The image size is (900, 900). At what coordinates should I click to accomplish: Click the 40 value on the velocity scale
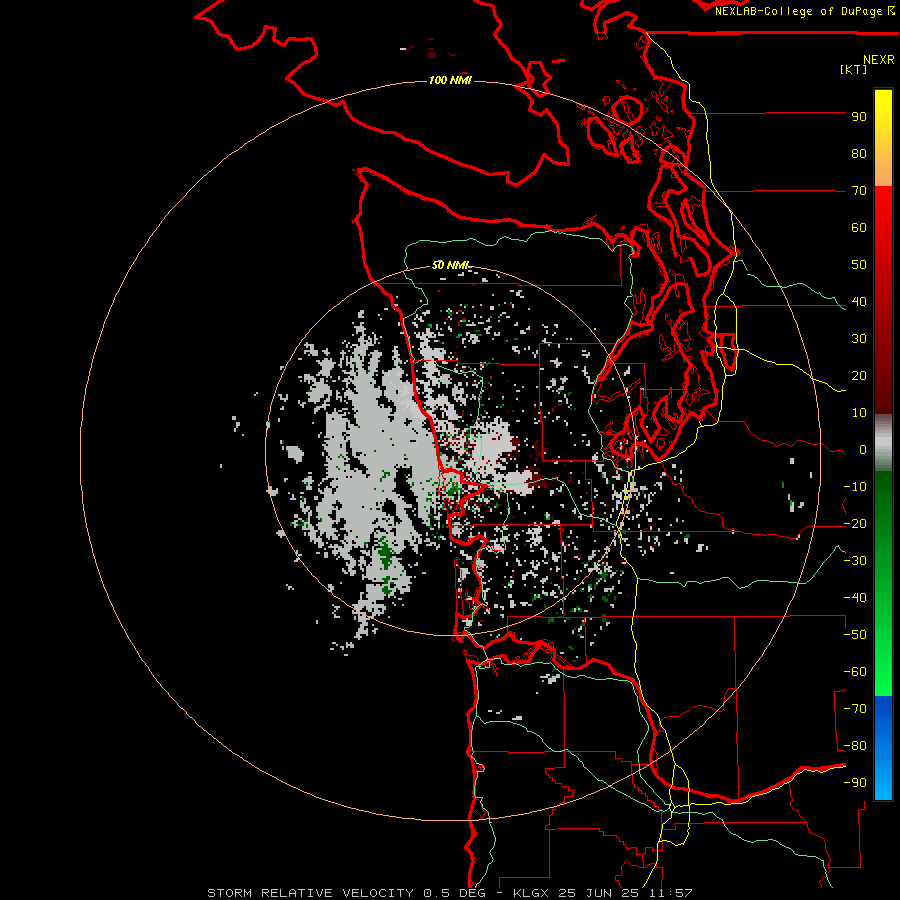pos(859,301)
